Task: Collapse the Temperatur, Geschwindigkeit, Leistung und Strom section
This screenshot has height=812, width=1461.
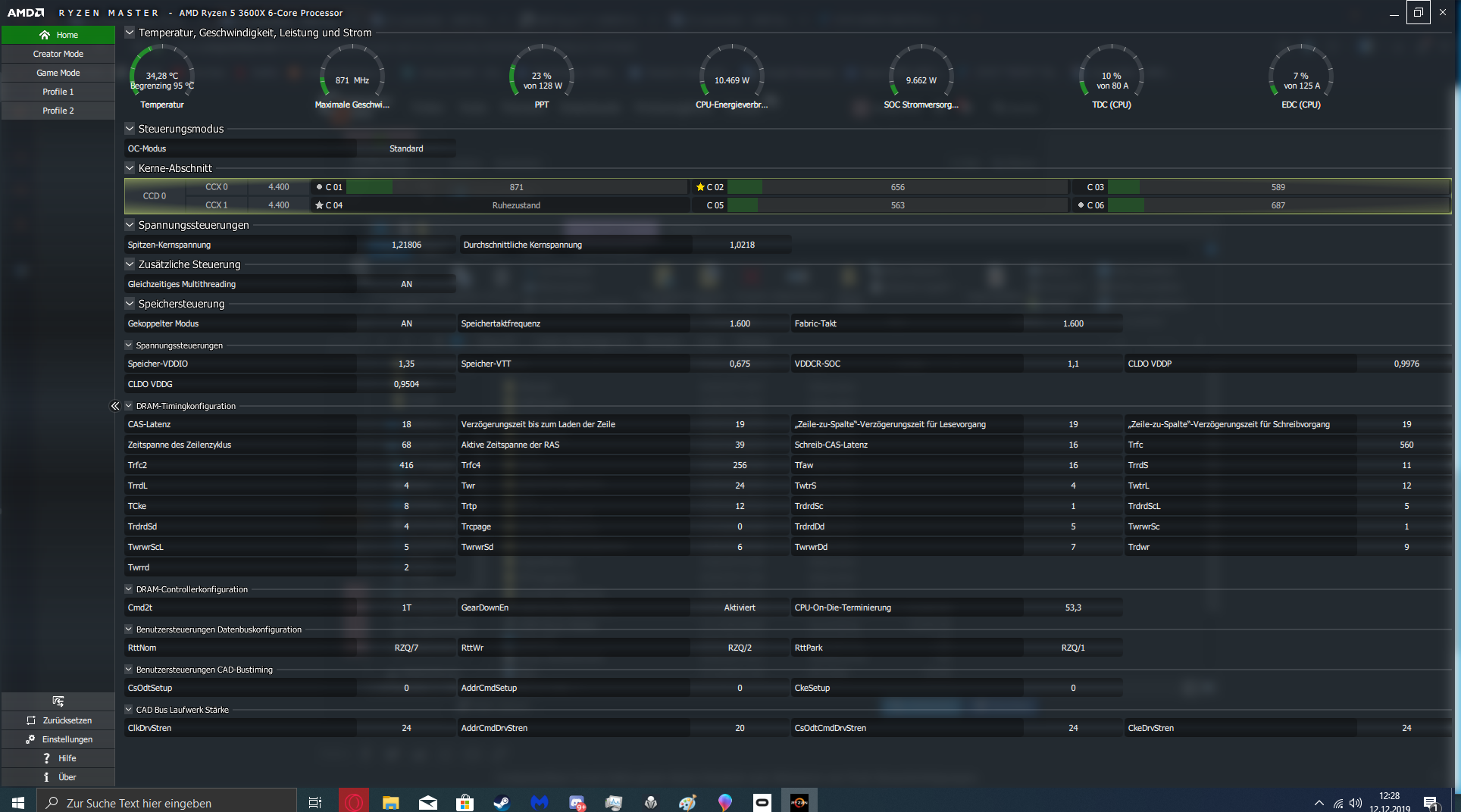Action: click(130, 33)
